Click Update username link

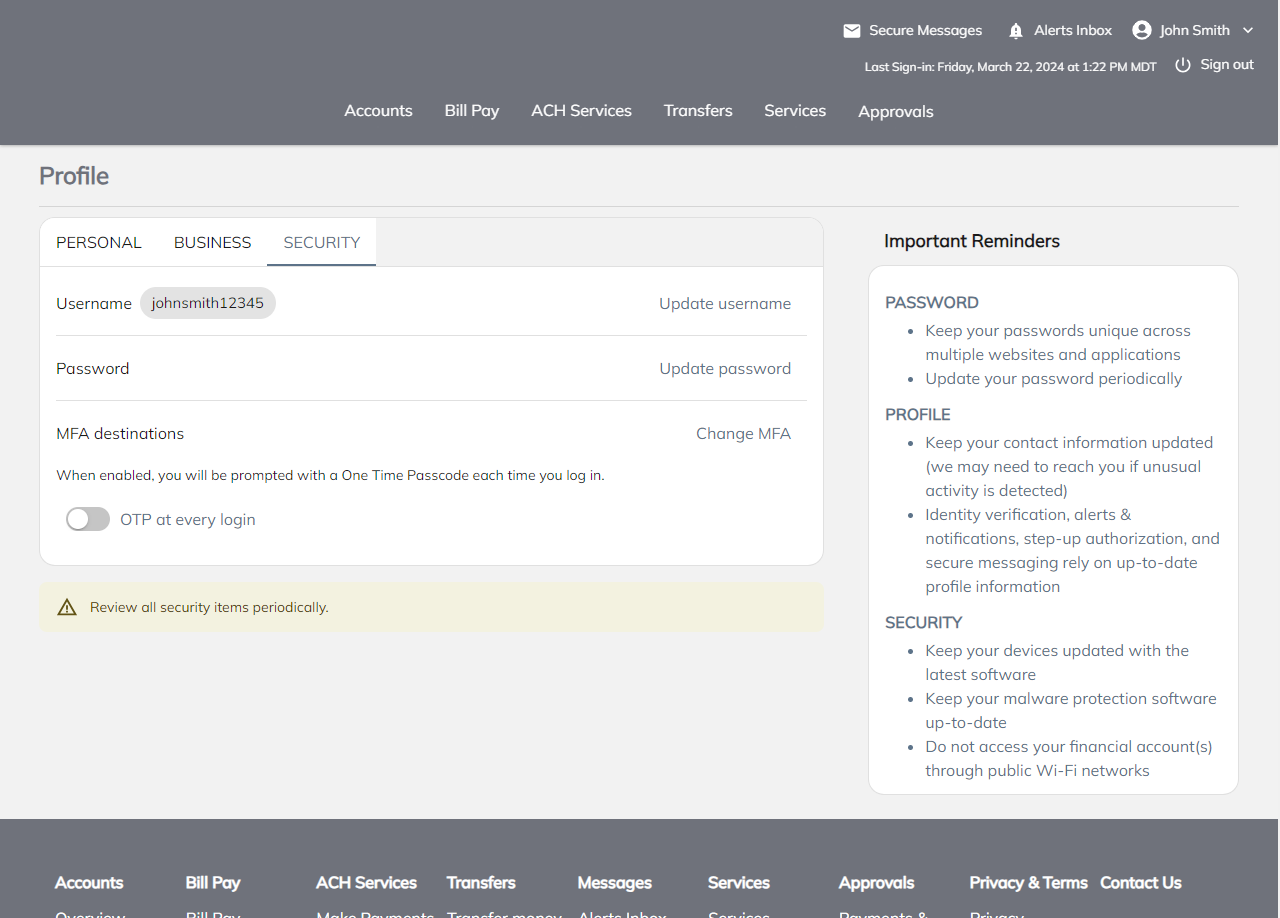pos(724,303)
